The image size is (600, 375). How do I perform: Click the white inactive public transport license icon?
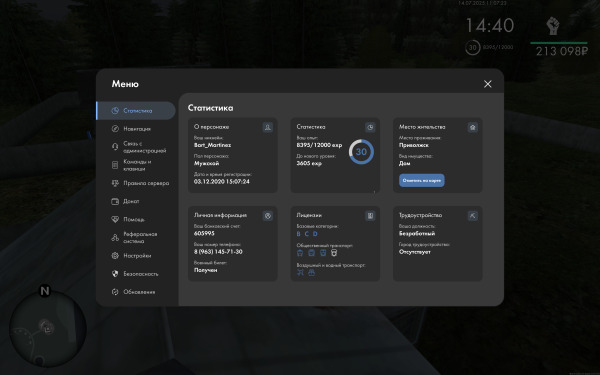click(334, 253)
